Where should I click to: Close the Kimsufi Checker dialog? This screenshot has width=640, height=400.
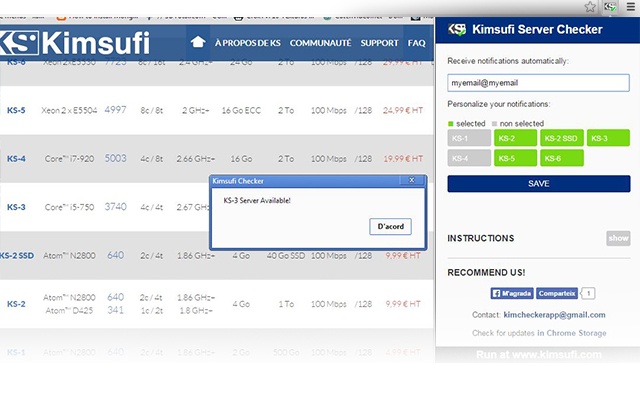(x=412, y=180)
